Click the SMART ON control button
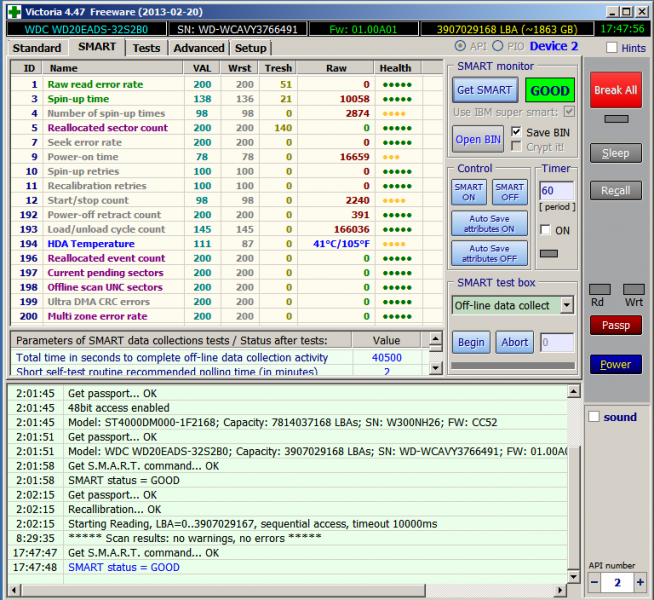 469,193
